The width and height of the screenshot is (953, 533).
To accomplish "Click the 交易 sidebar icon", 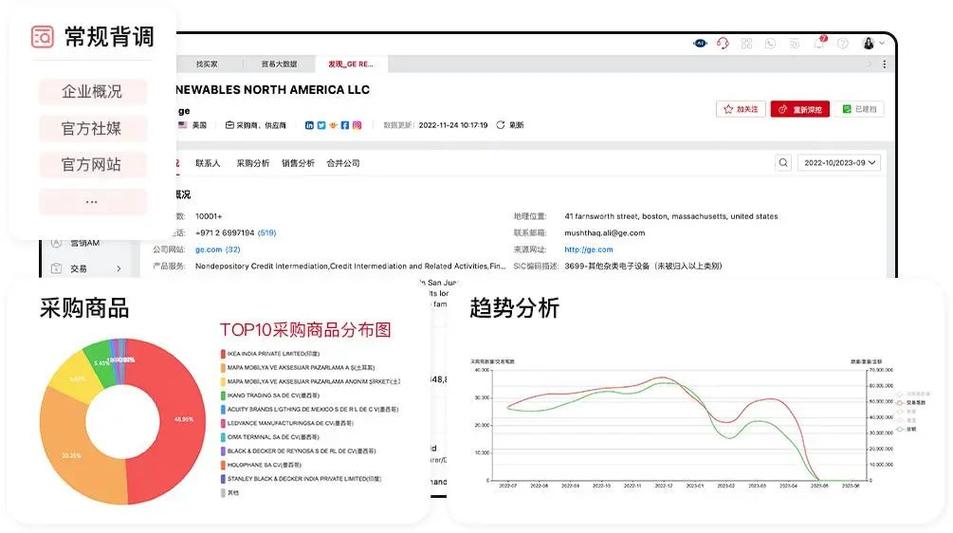I will (x=56, y=268).
